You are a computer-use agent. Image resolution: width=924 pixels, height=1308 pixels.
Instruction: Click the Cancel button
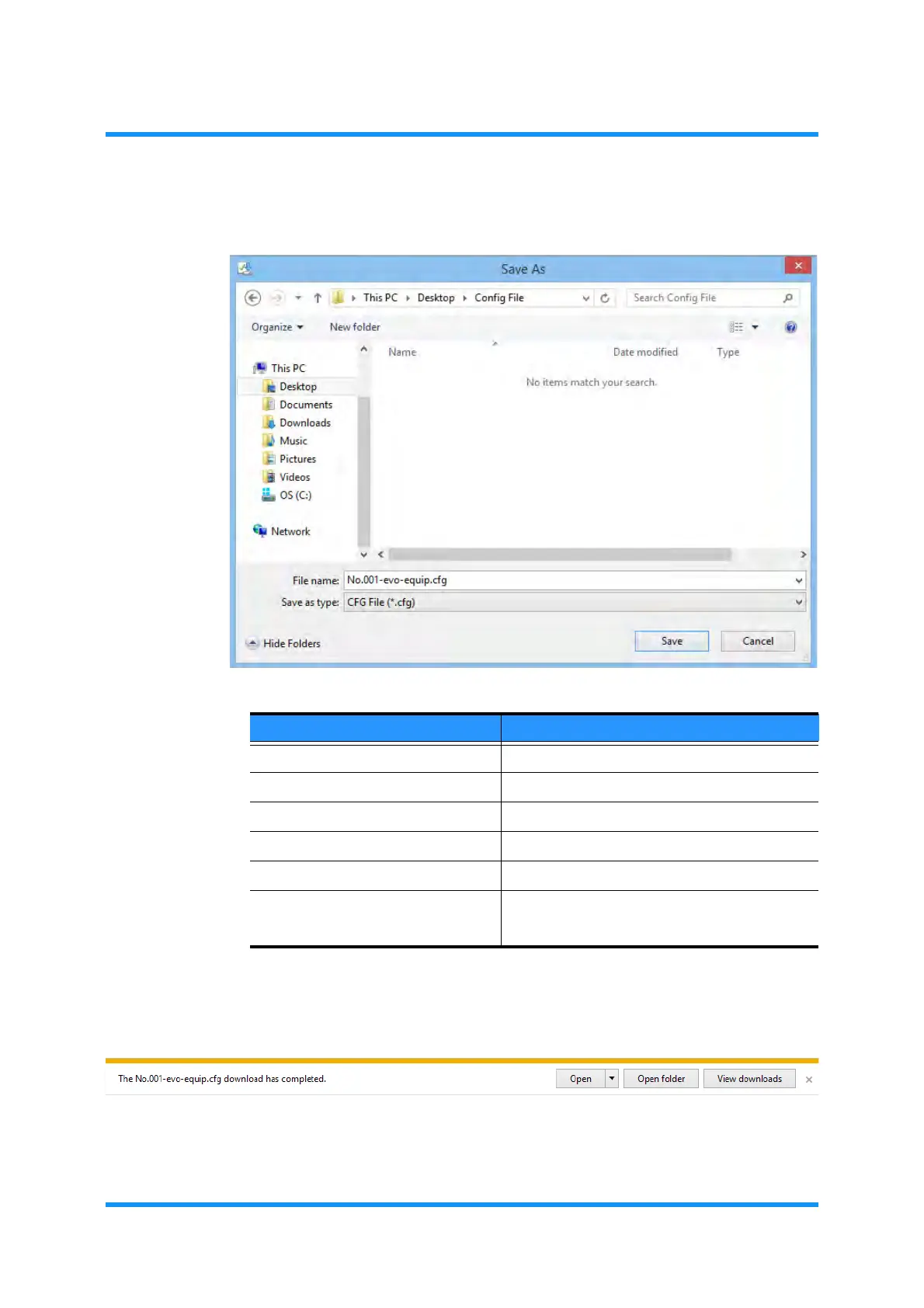[758, 641]
